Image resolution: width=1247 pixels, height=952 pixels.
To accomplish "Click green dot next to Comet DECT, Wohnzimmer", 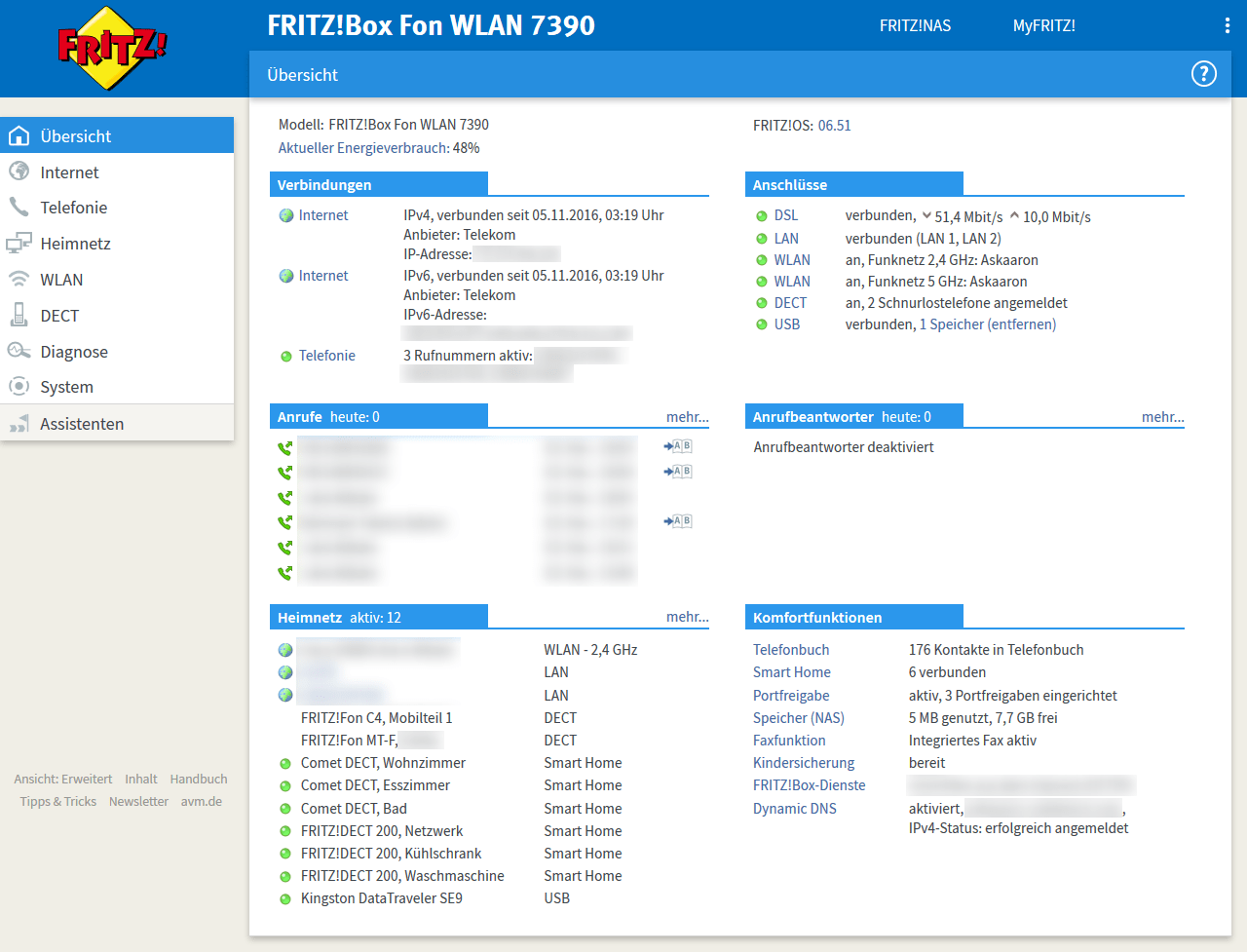I will click(285, 764).
